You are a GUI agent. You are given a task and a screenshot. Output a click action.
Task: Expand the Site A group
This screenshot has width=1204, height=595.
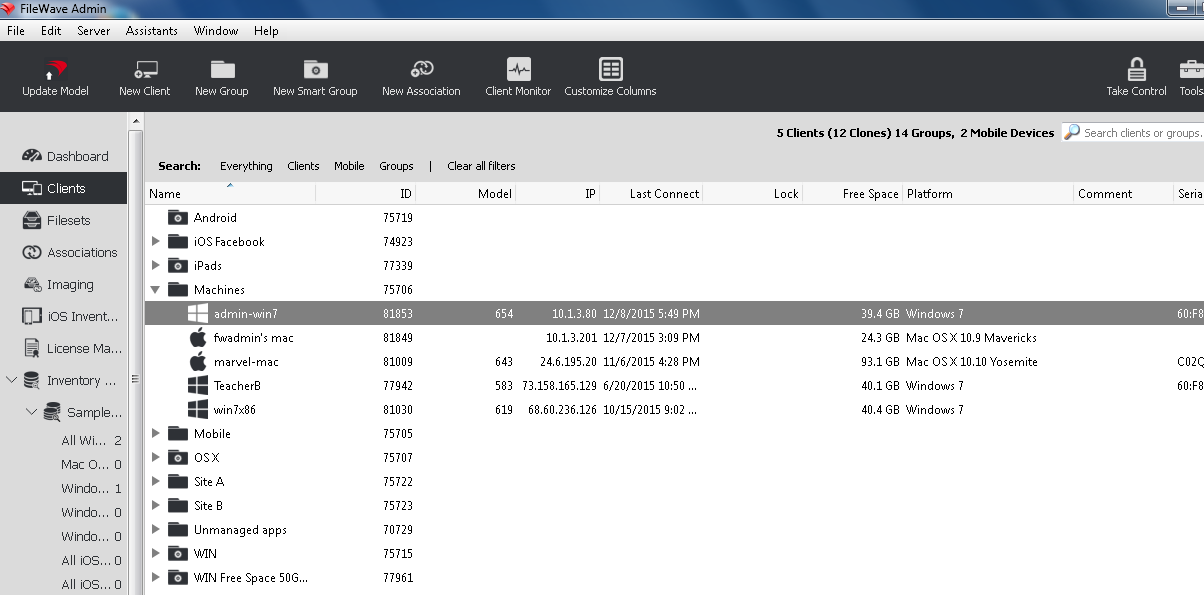coord(155,481)
